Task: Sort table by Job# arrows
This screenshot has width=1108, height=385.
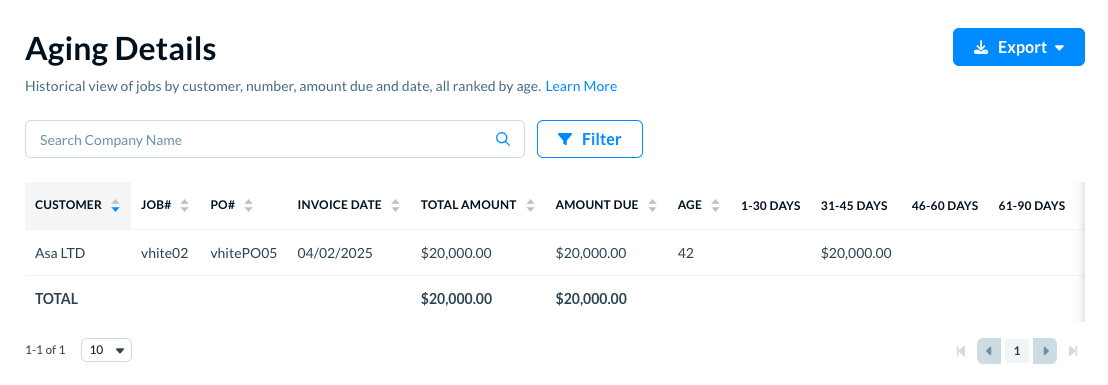Action: point(184,206)
